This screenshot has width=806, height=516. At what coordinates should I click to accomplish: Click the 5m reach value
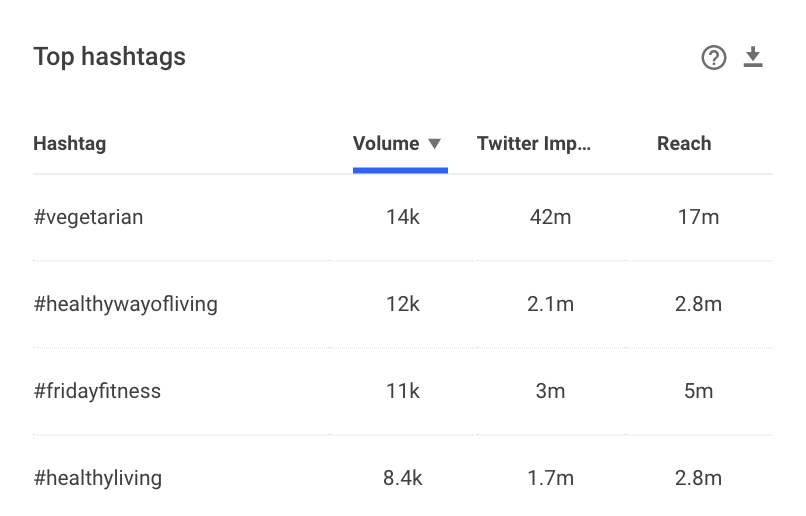click(698, 391)
